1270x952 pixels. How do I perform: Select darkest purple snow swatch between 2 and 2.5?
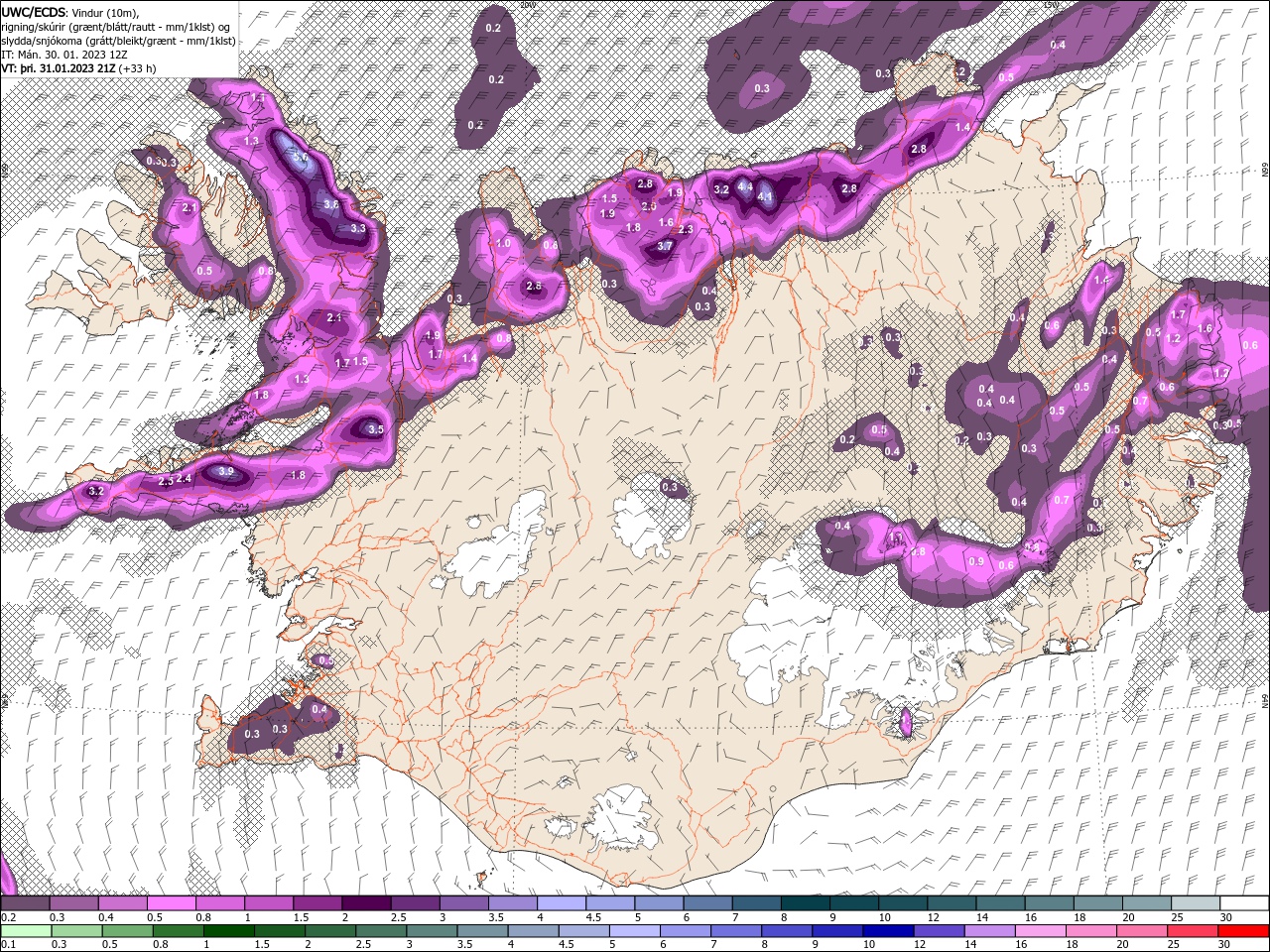tap(366, 902)
